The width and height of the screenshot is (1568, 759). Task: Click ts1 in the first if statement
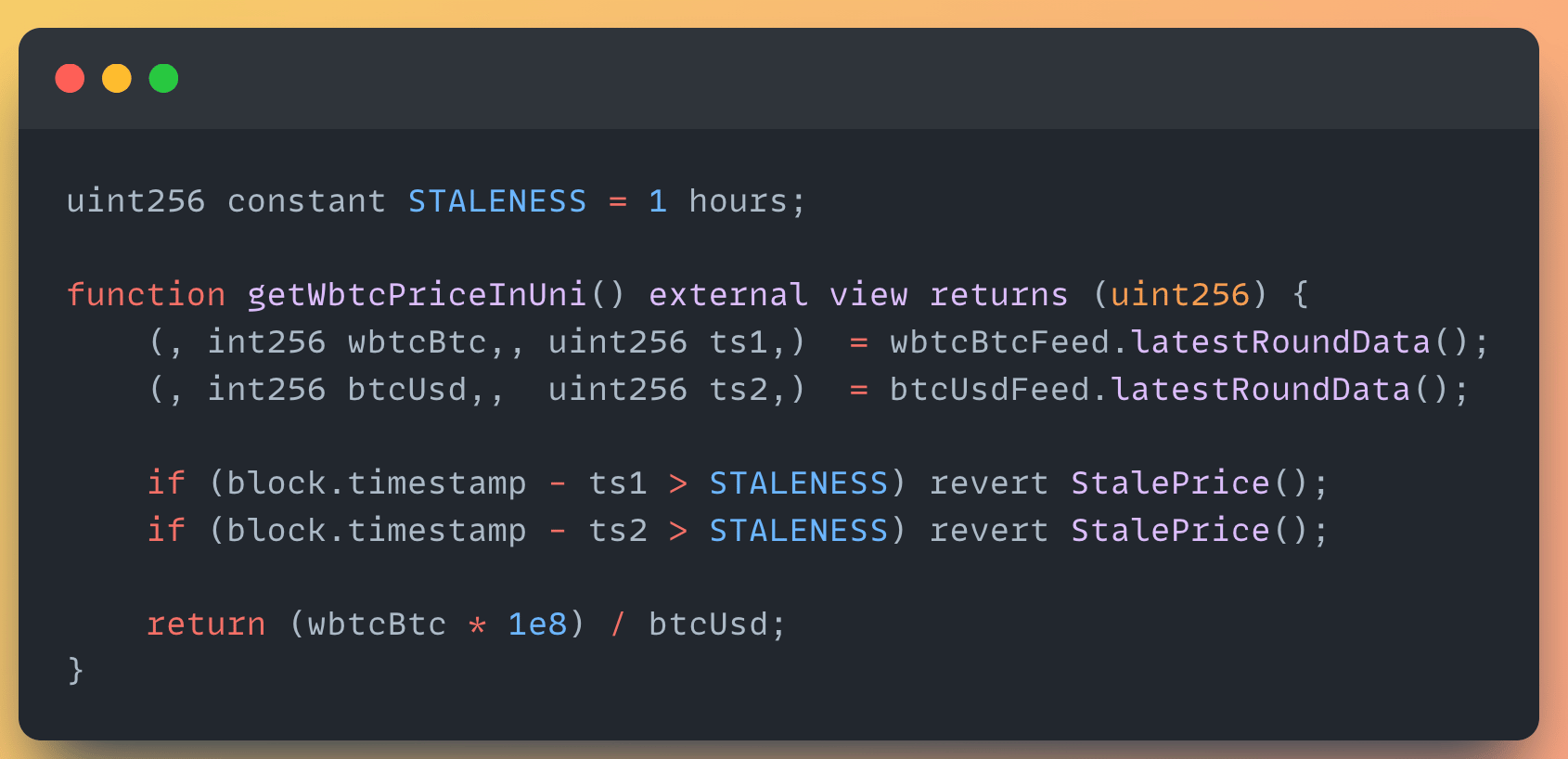pos(617,483)
